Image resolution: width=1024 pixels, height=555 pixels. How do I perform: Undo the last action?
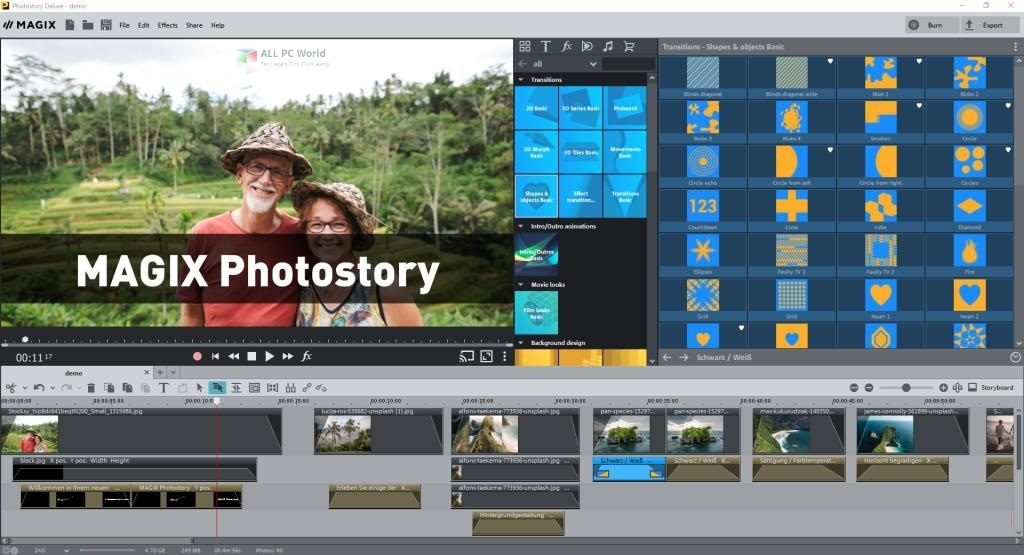[39, 388]
